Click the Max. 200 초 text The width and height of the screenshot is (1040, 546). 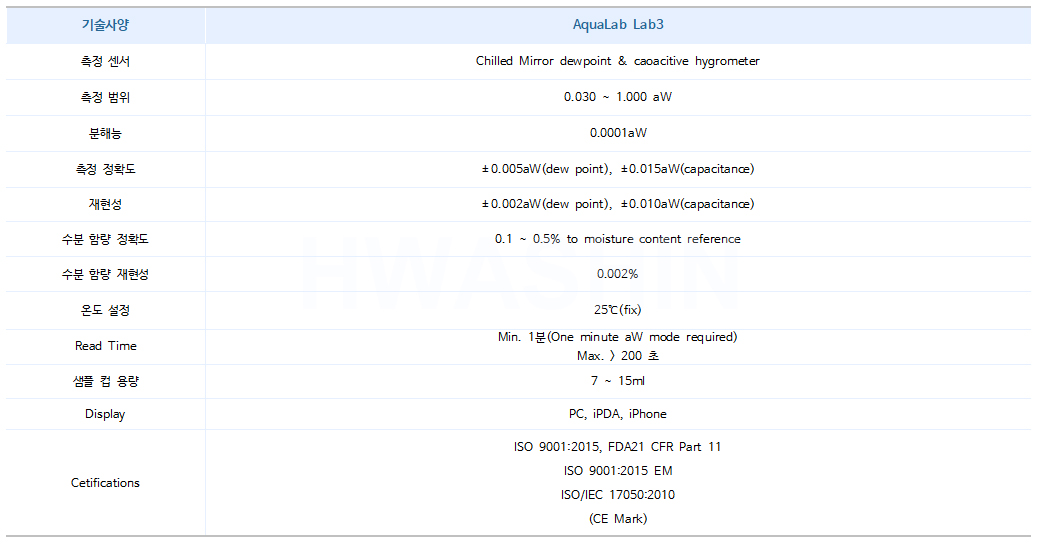[x=618, y=356]
